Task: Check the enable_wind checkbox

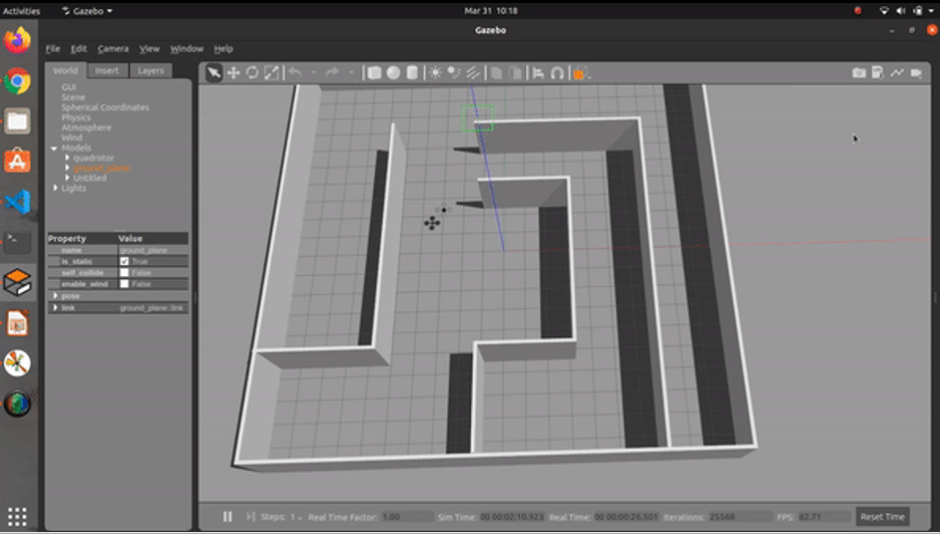Action: click(124, 284)
